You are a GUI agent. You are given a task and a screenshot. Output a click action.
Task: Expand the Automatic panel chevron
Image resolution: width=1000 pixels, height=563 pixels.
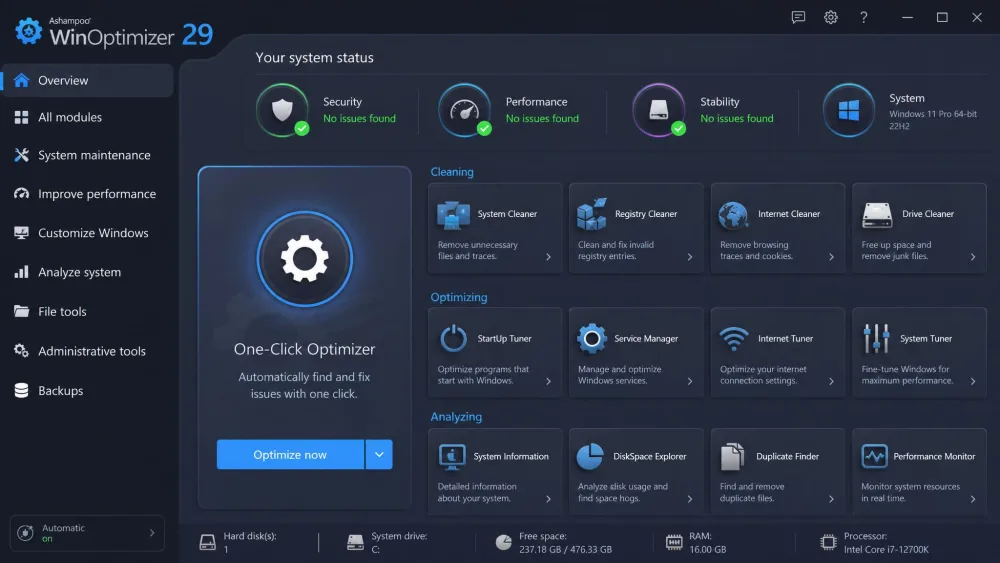click(x=152, y=532)
